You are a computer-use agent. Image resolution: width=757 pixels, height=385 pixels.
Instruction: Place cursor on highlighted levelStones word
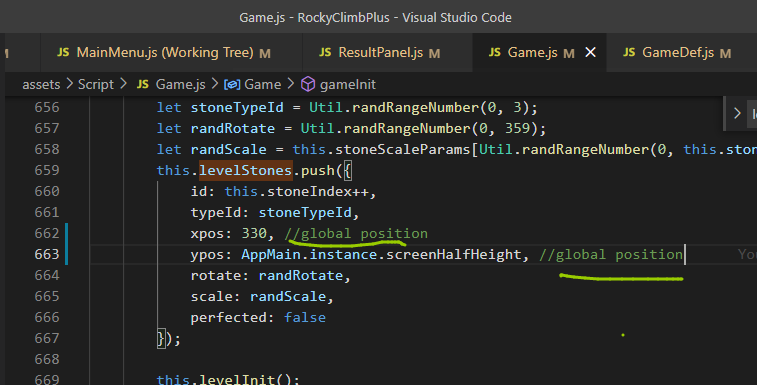[x=246, y=171]
